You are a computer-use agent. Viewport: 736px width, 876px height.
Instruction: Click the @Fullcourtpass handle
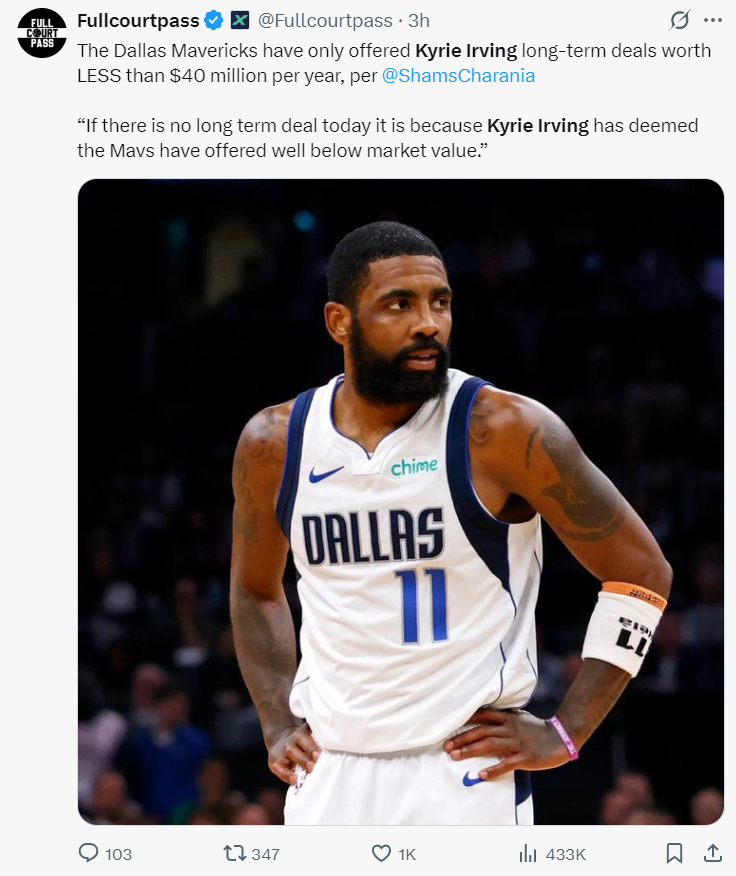point(325,21)
